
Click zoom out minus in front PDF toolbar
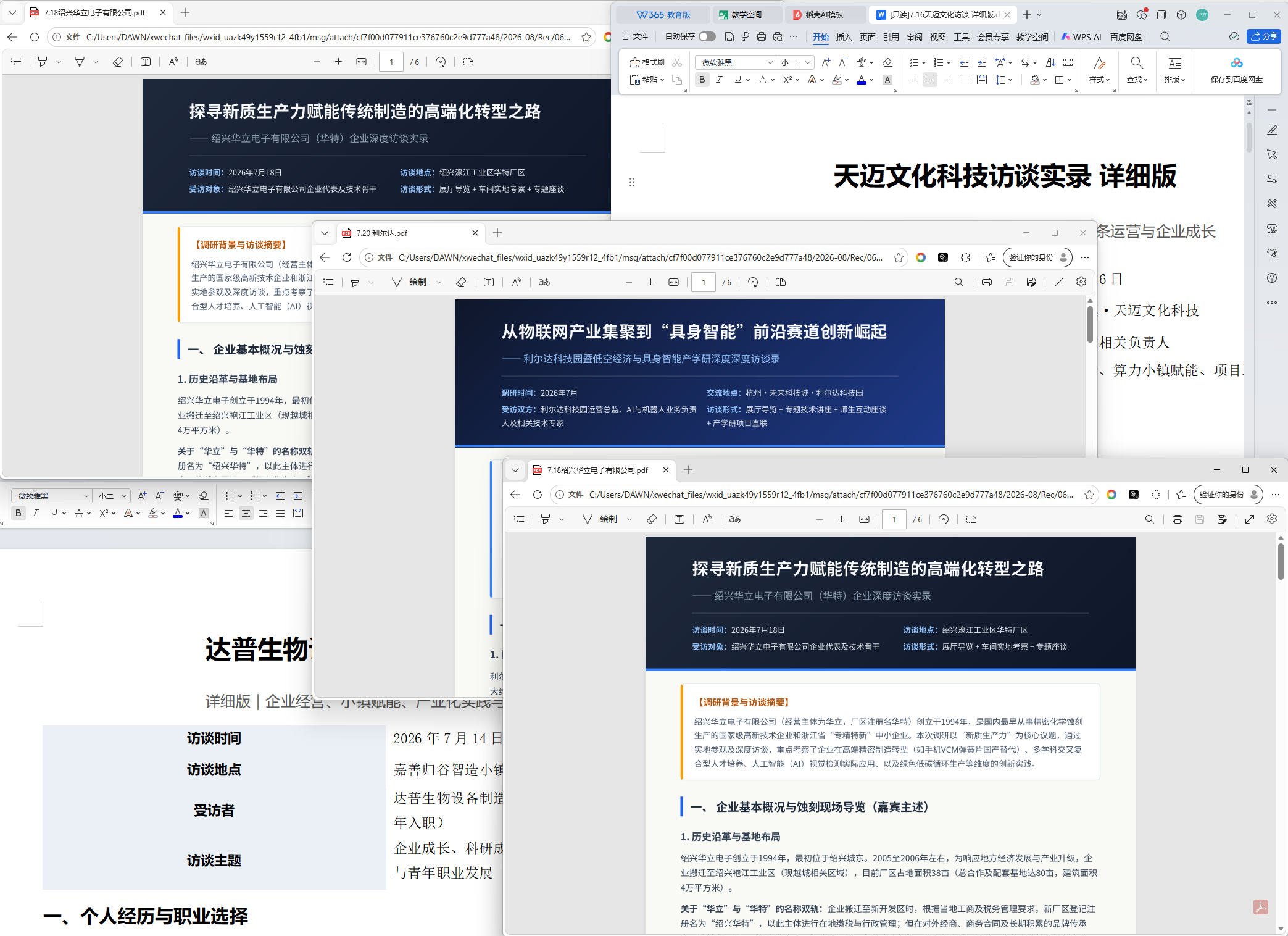[819, 519]
